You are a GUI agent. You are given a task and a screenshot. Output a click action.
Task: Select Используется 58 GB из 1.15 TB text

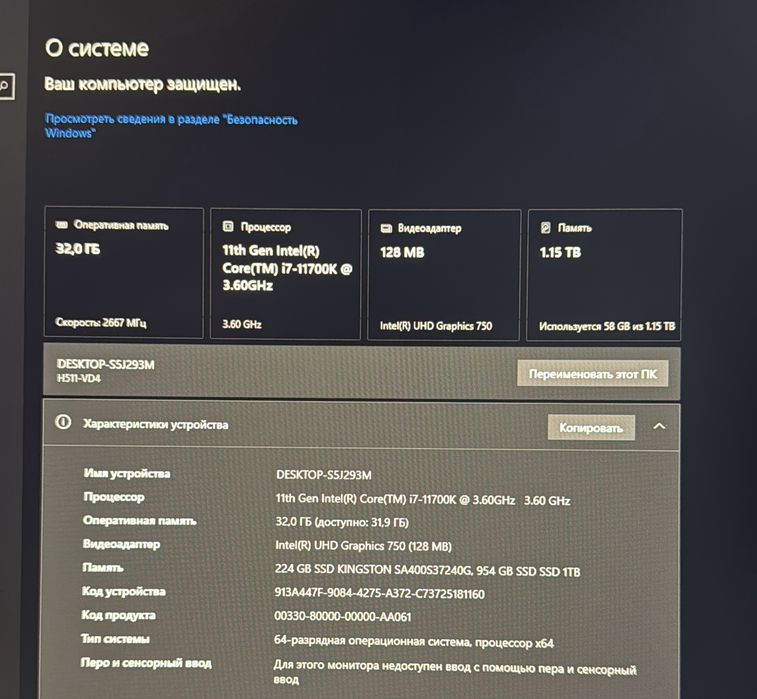607,326
